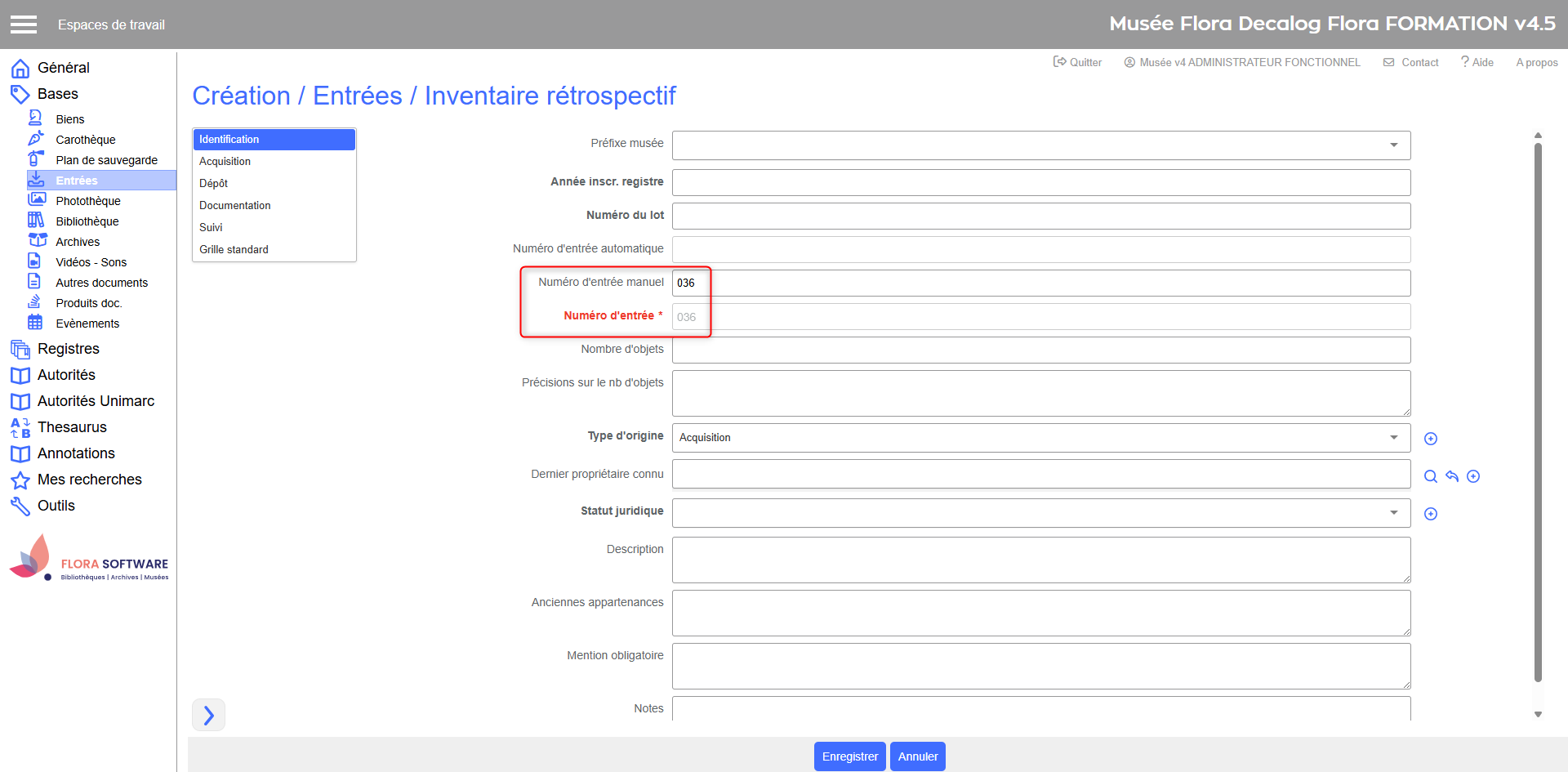This screenshot has width=1568, height=772.
Task: Click the Numéro d'entrée manuel field
Action: click(1040, 283)
